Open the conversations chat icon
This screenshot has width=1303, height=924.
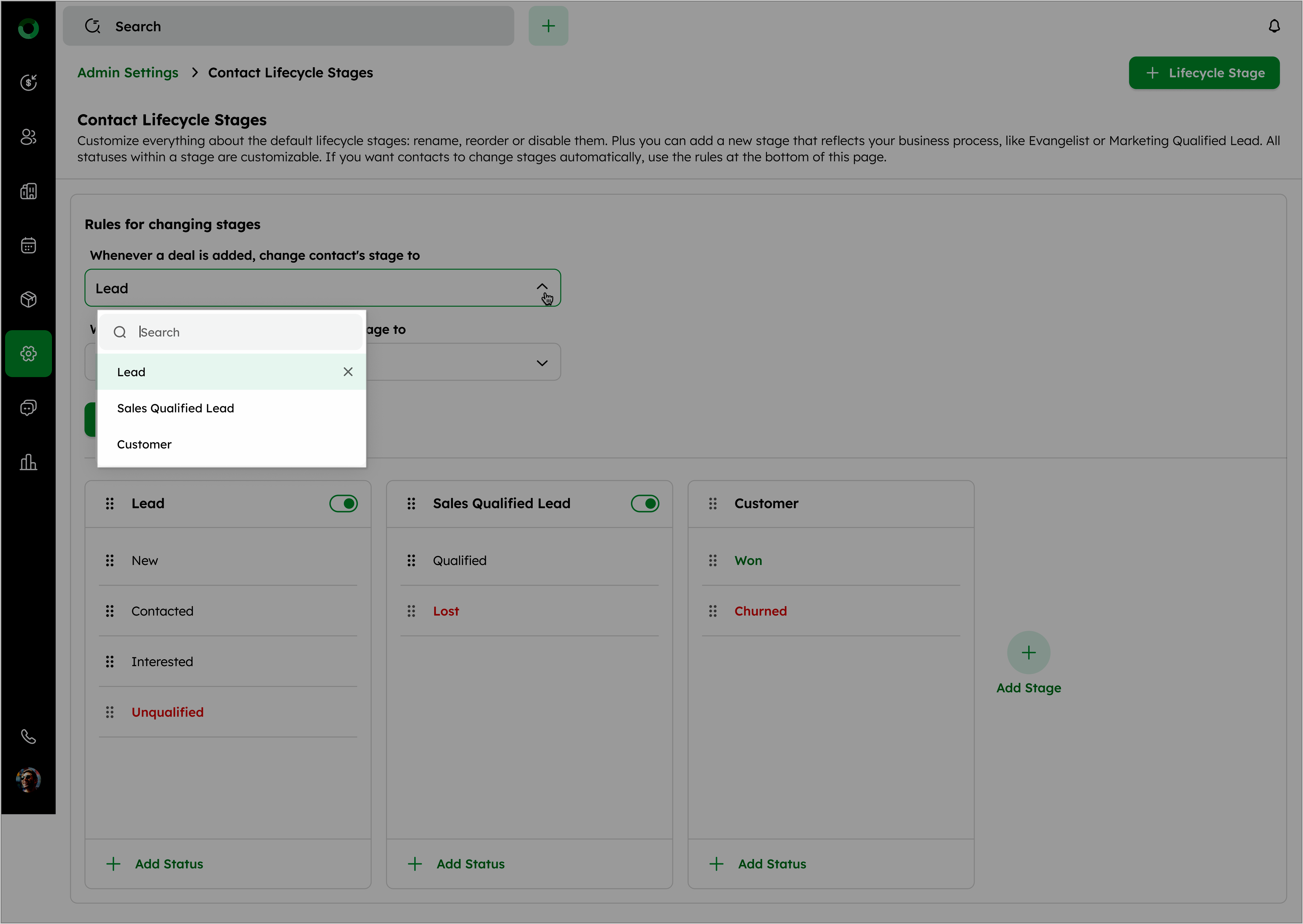coord(29,407)
